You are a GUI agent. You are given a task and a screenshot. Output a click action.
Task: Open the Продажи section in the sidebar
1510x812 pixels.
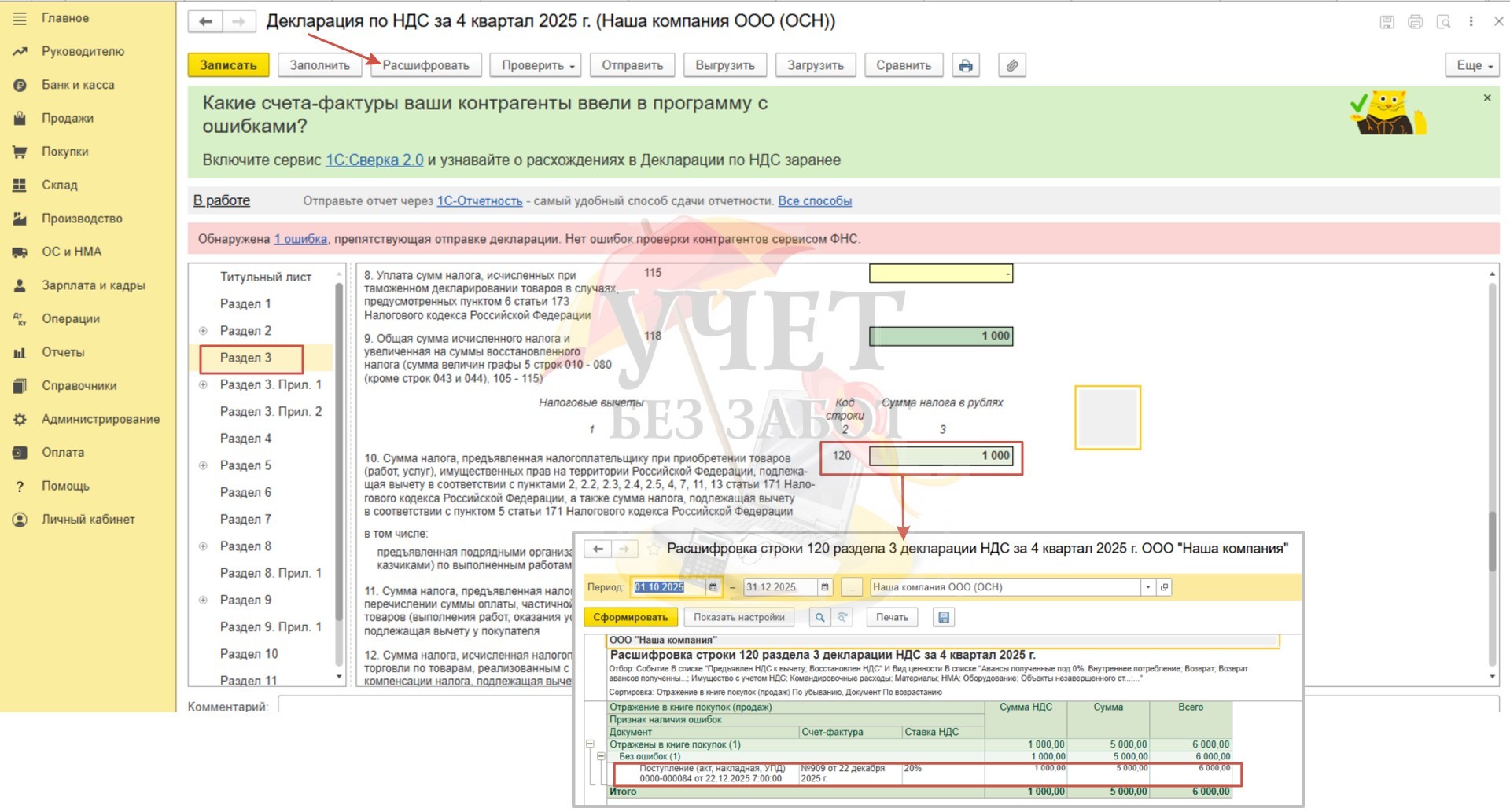pos(68,118)
